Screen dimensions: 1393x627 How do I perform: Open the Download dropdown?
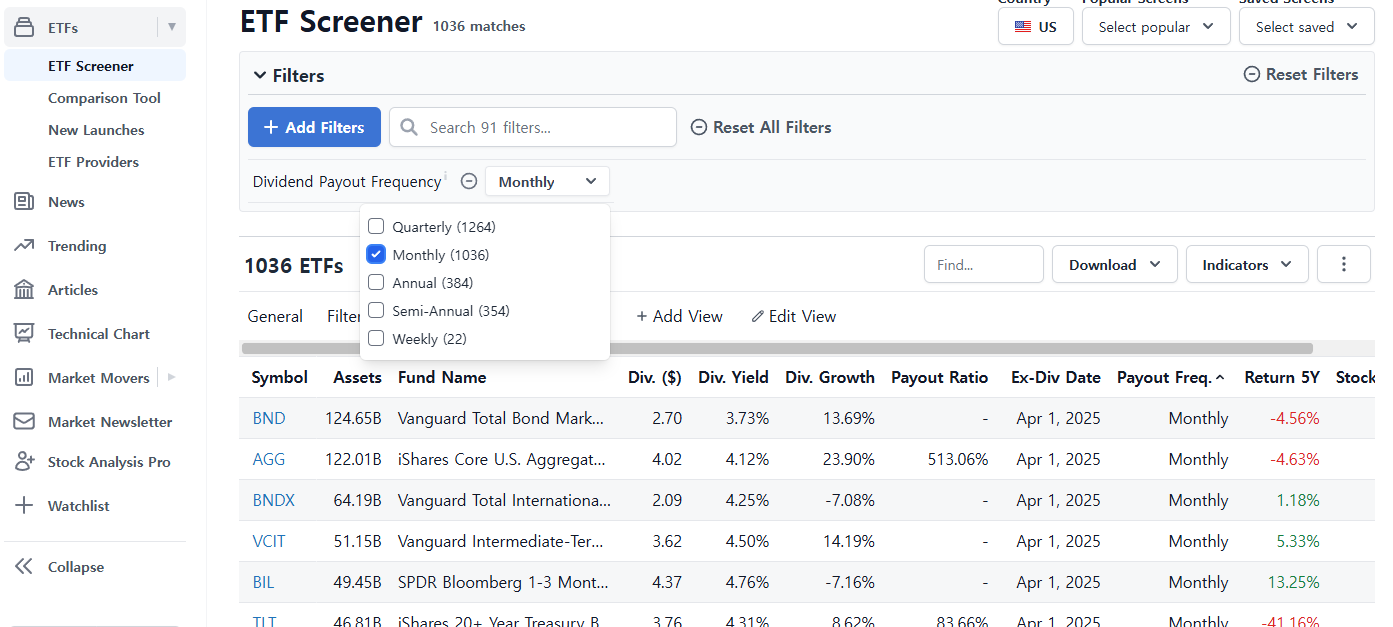tap(1115, 264)
